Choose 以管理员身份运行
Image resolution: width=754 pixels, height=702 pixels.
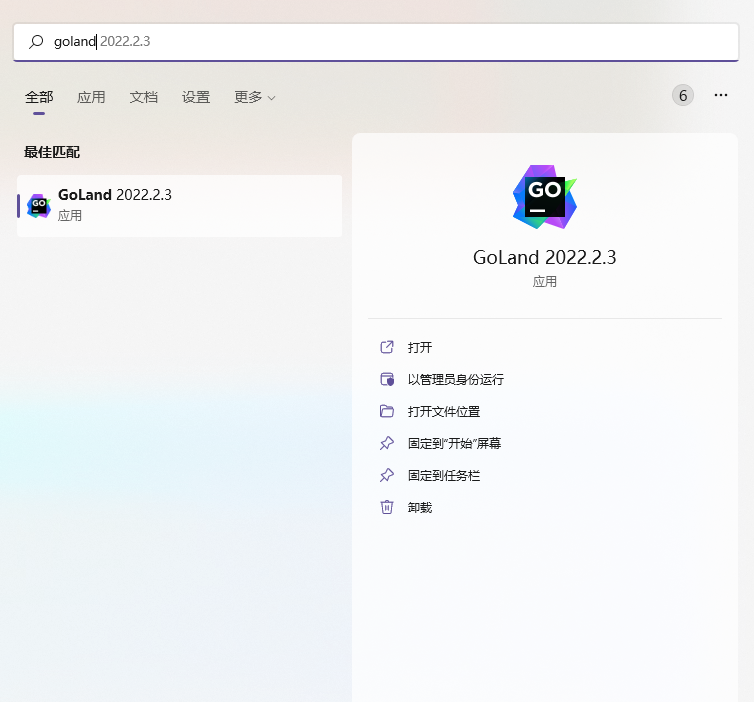pyautogui.click(x=455, y=379)
